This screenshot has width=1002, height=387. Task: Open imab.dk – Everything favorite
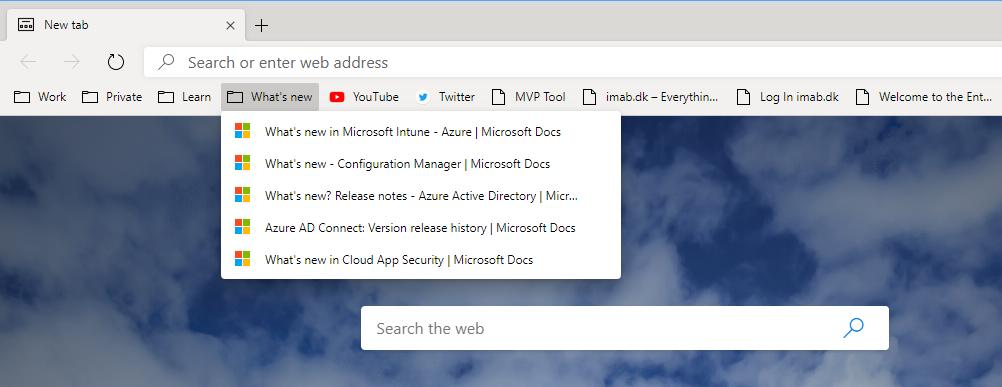(x=651, y=97)
